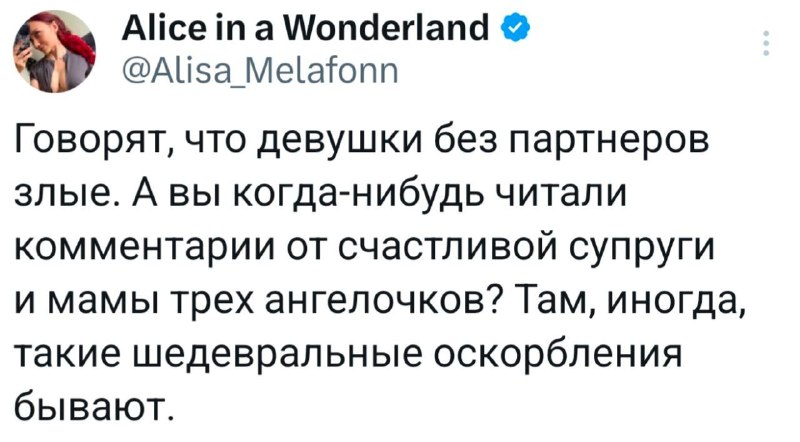
Task: Place cursor on the word "злые"
Action: point(61,193)
